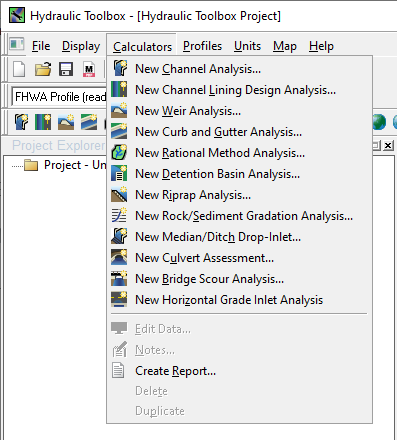397x440 pixels.
Task: Select New Bridge Scour Analysis...
Action: click(x=240, y=279)
